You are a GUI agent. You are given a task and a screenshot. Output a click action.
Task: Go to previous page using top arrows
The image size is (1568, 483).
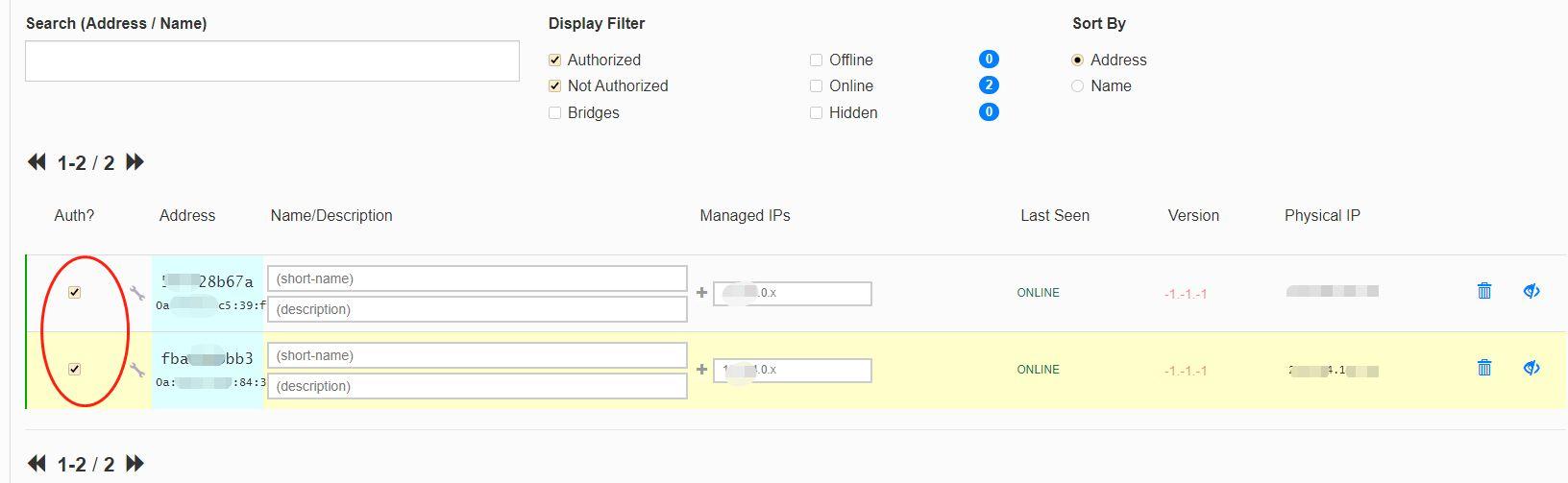37,162
